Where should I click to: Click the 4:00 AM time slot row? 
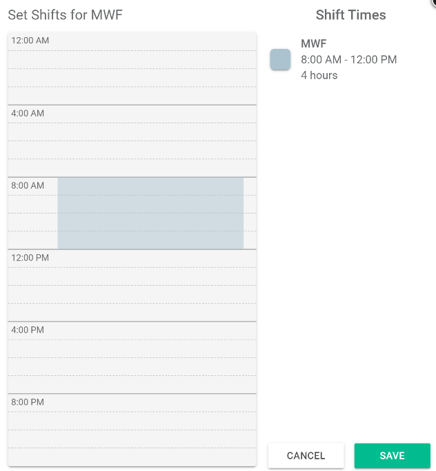pyautogui.click(x=132, y=114)
